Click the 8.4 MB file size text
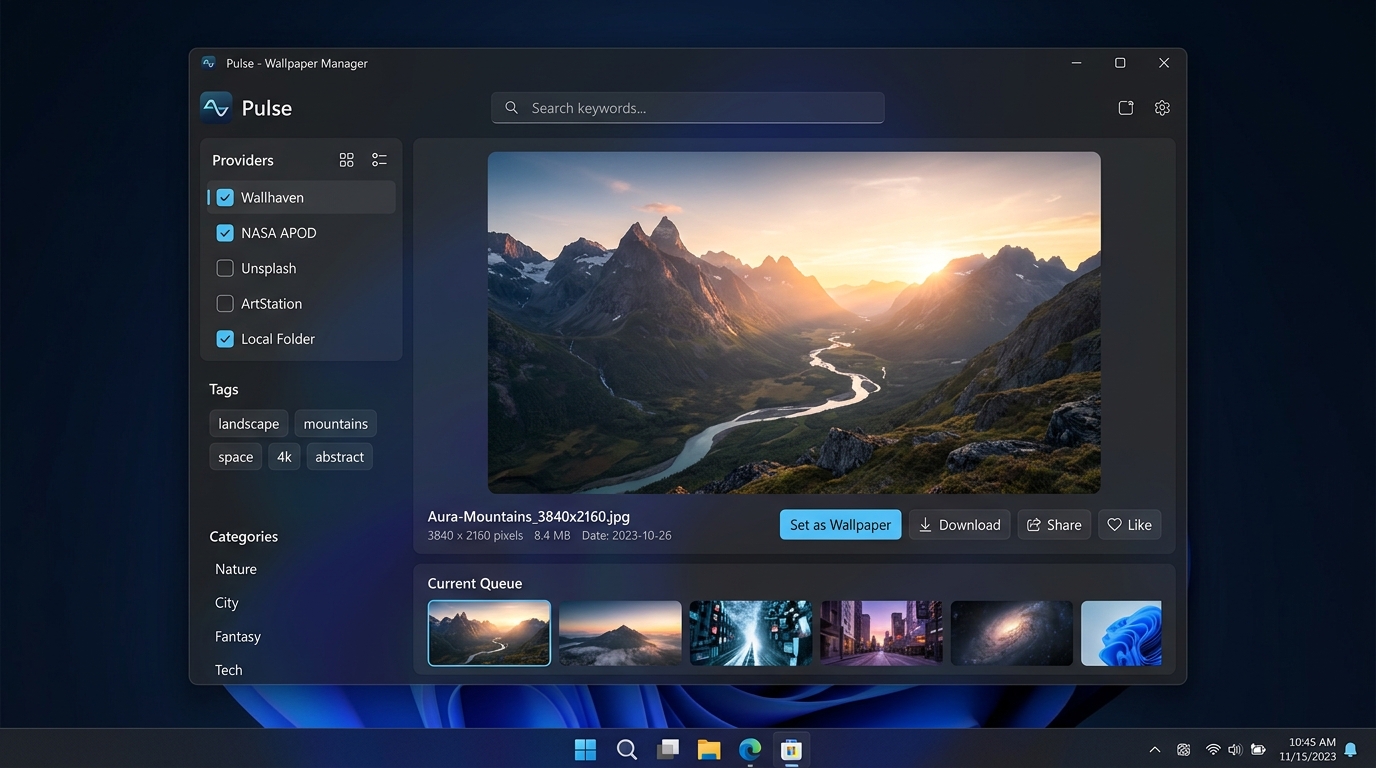 click(552, 536)
